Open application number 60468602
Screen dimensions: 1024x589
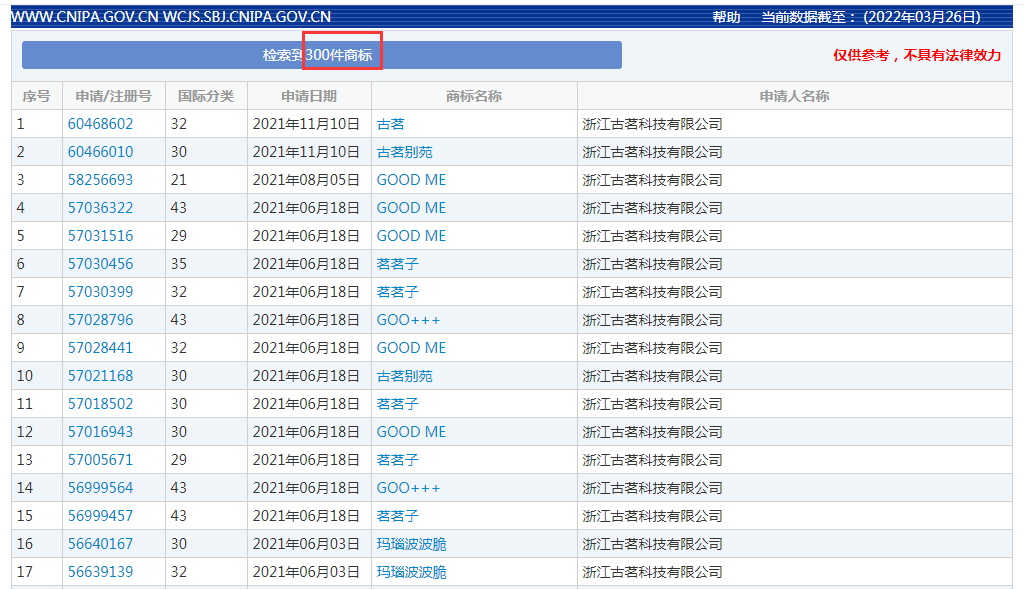(101, 124)
